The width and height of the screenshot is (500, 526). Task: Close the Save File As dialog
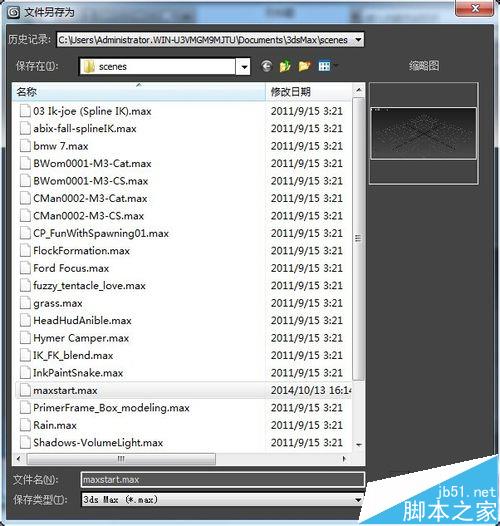(474, 8)
